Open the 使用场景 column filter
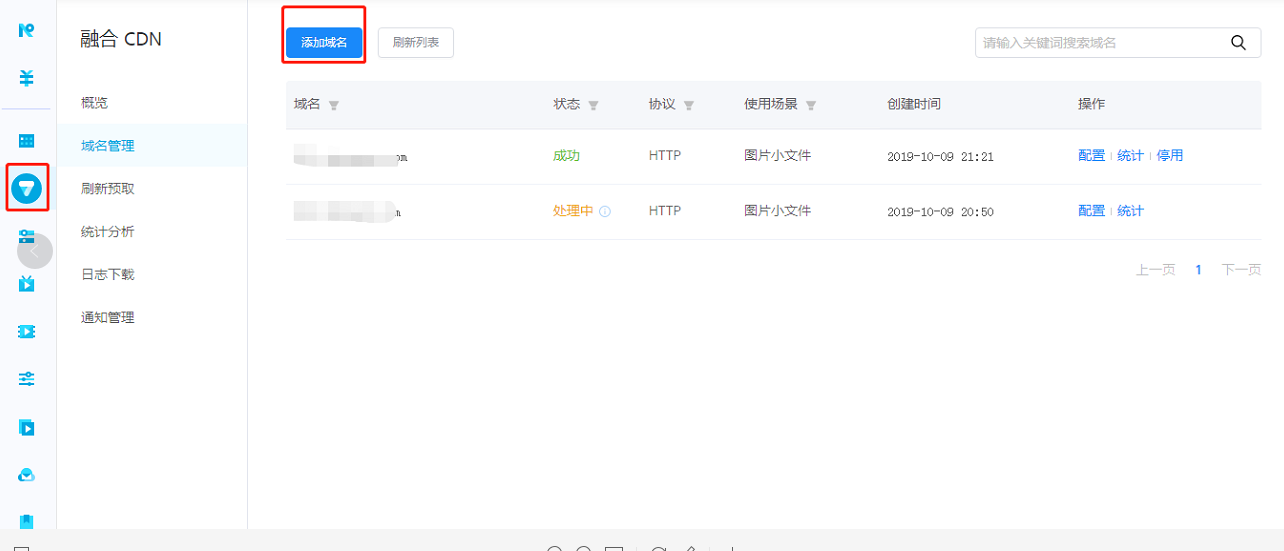1284x551 pixels. pos(811,105)
